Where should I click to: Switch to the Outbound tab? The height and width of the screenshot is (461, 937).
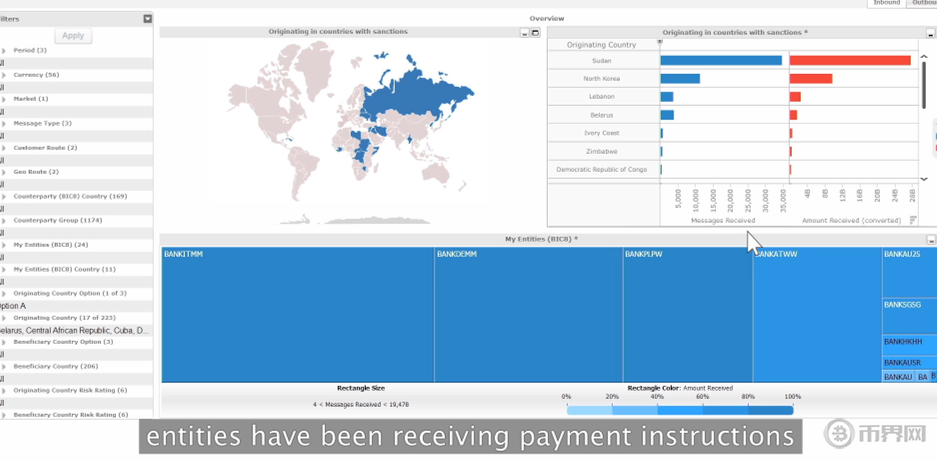[923, 3]
